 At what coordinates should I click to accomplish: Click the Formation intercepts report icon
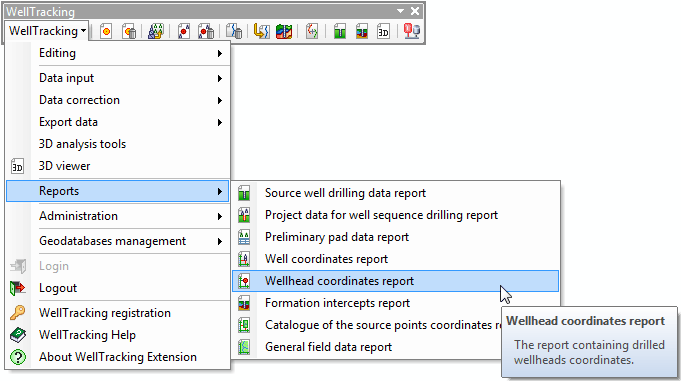(x=244, y=303)
